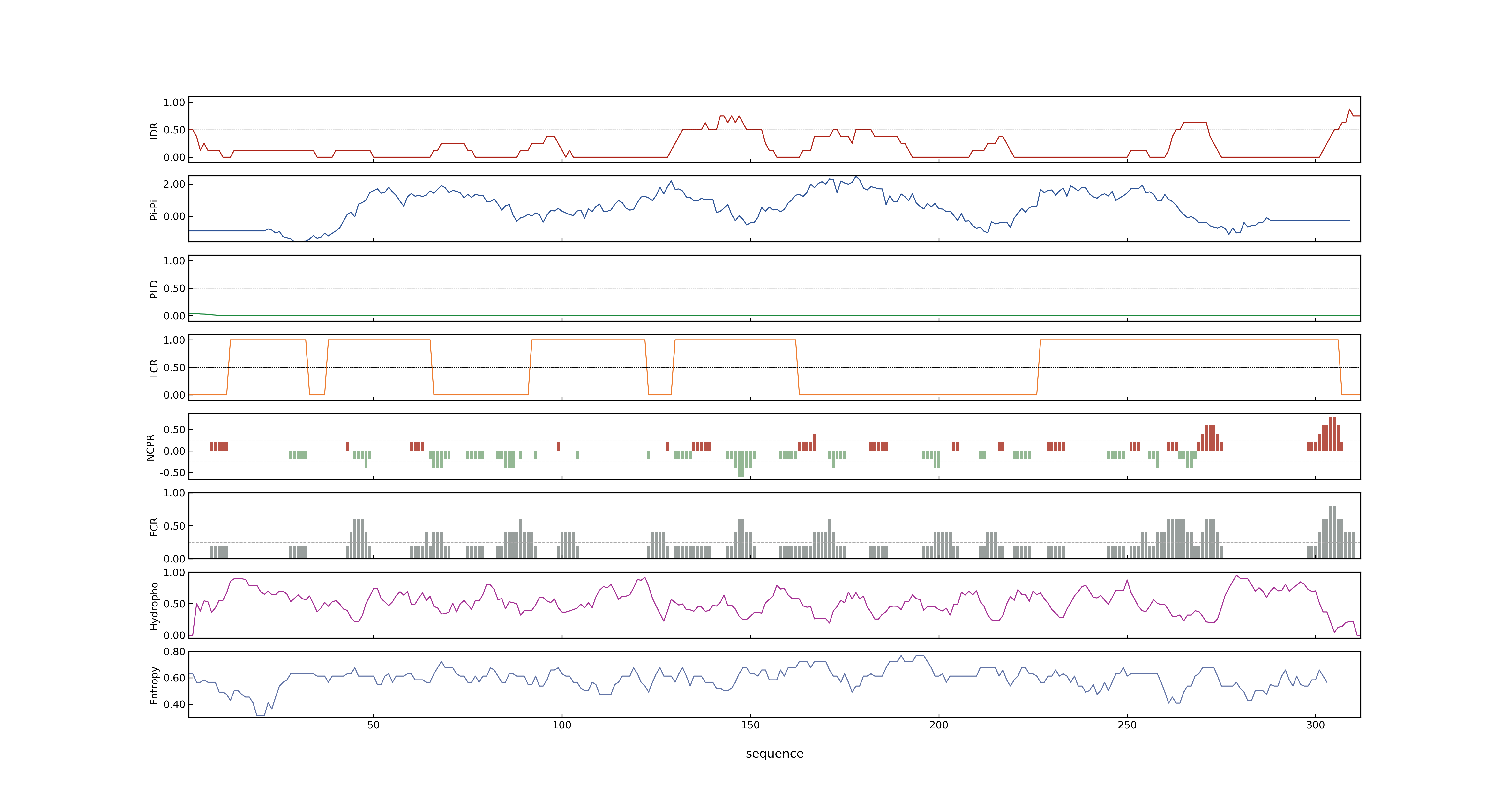Click x-axis tick label 200
Viewport: 1512px width, 806px height.
coord(939,725)
